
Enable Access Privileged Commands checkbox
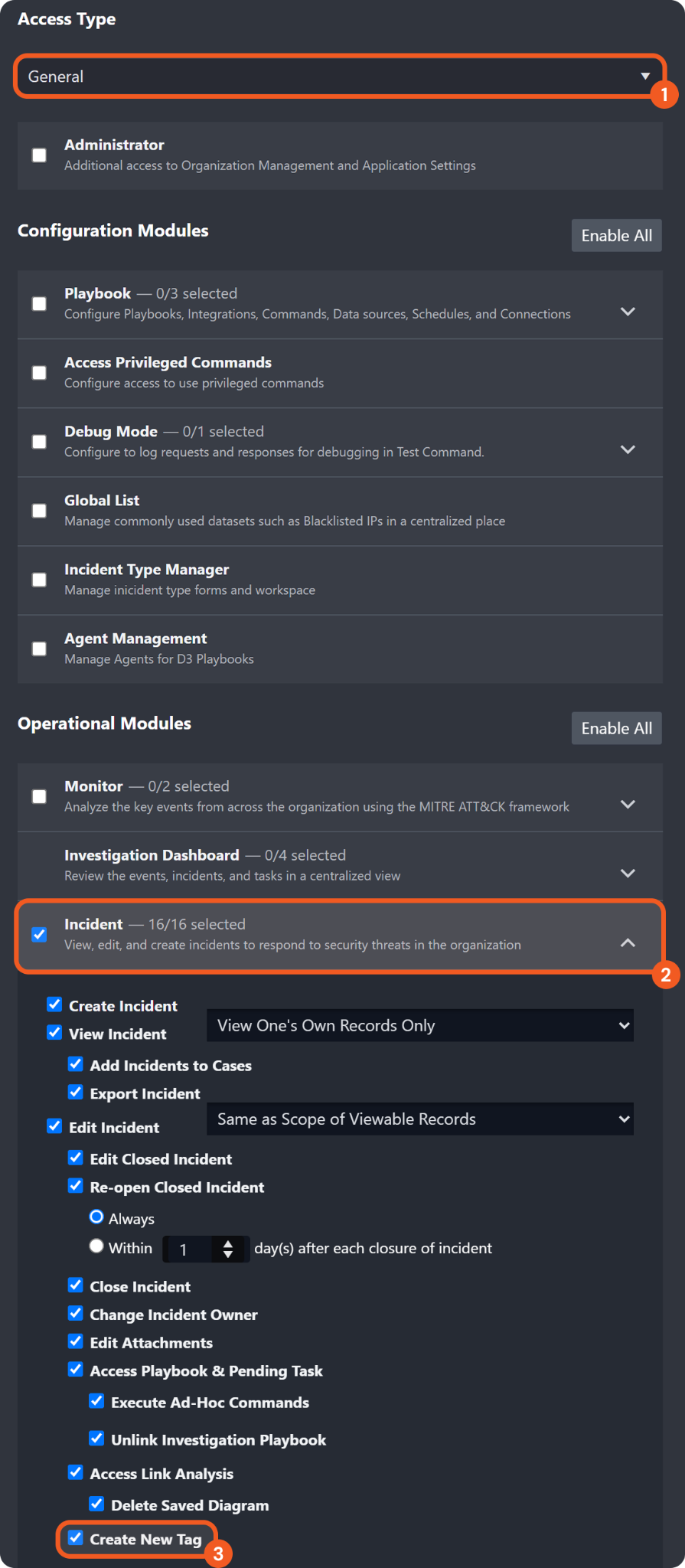click(39, 373)
